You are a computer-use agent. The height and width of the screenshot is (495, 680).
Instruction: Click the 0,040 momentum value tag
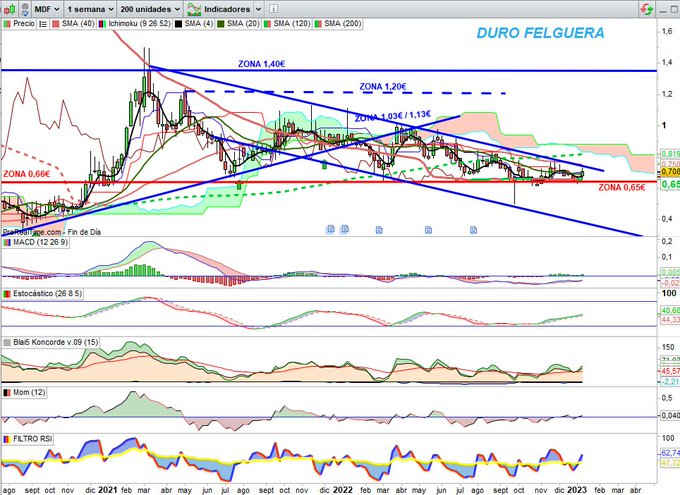670,416
